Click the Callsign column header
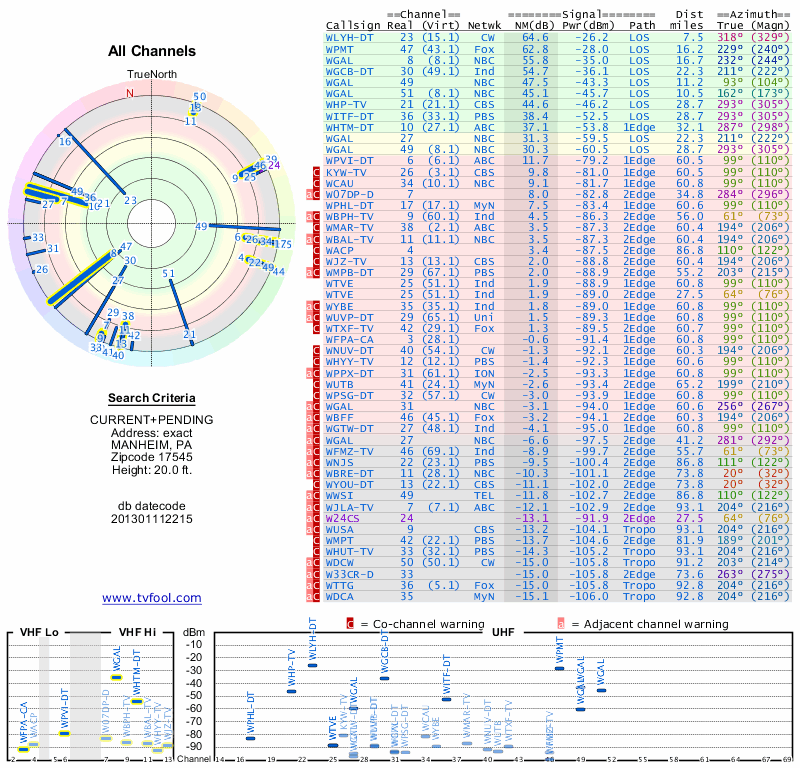 pyautogui.click(x=353, y=26)
